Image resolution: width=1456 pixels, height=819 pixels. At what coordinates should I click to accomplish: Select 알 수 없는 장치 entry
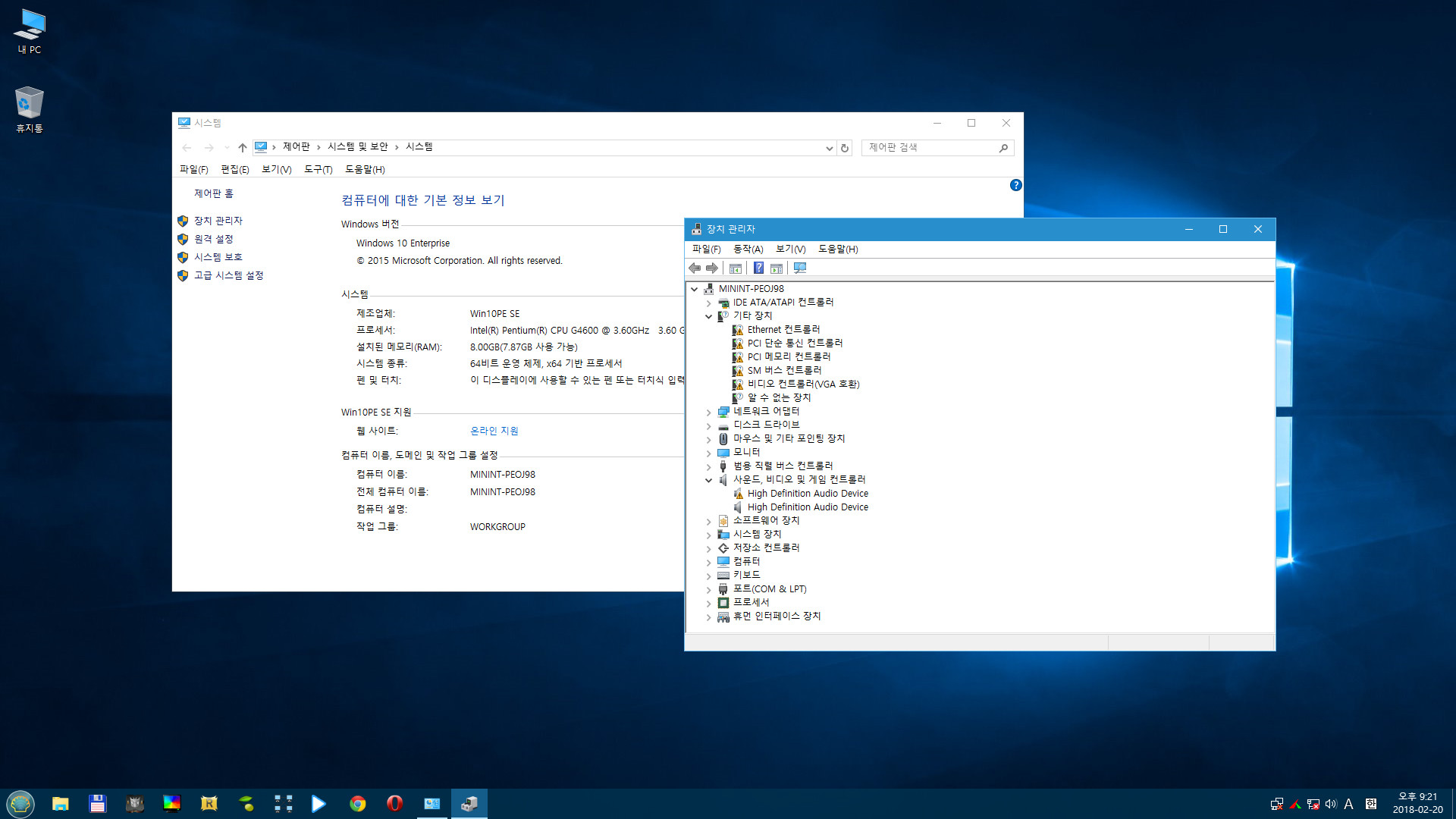click(779, 398)
